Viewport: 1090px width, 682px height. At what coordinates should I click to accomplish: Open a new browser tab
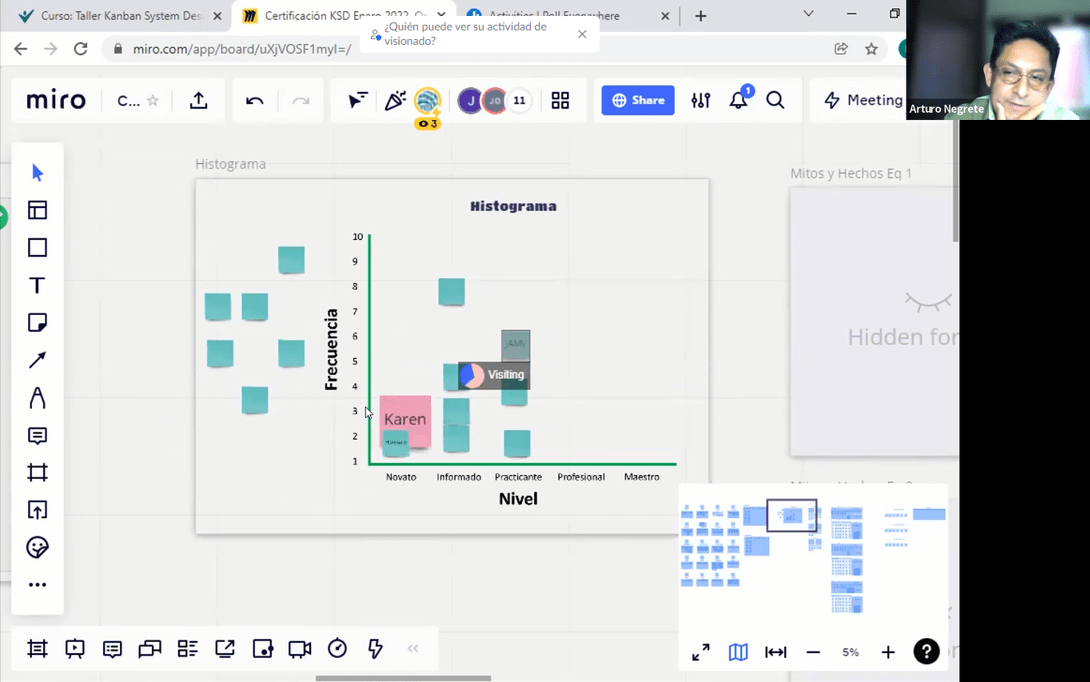click(x=701, y=16)
